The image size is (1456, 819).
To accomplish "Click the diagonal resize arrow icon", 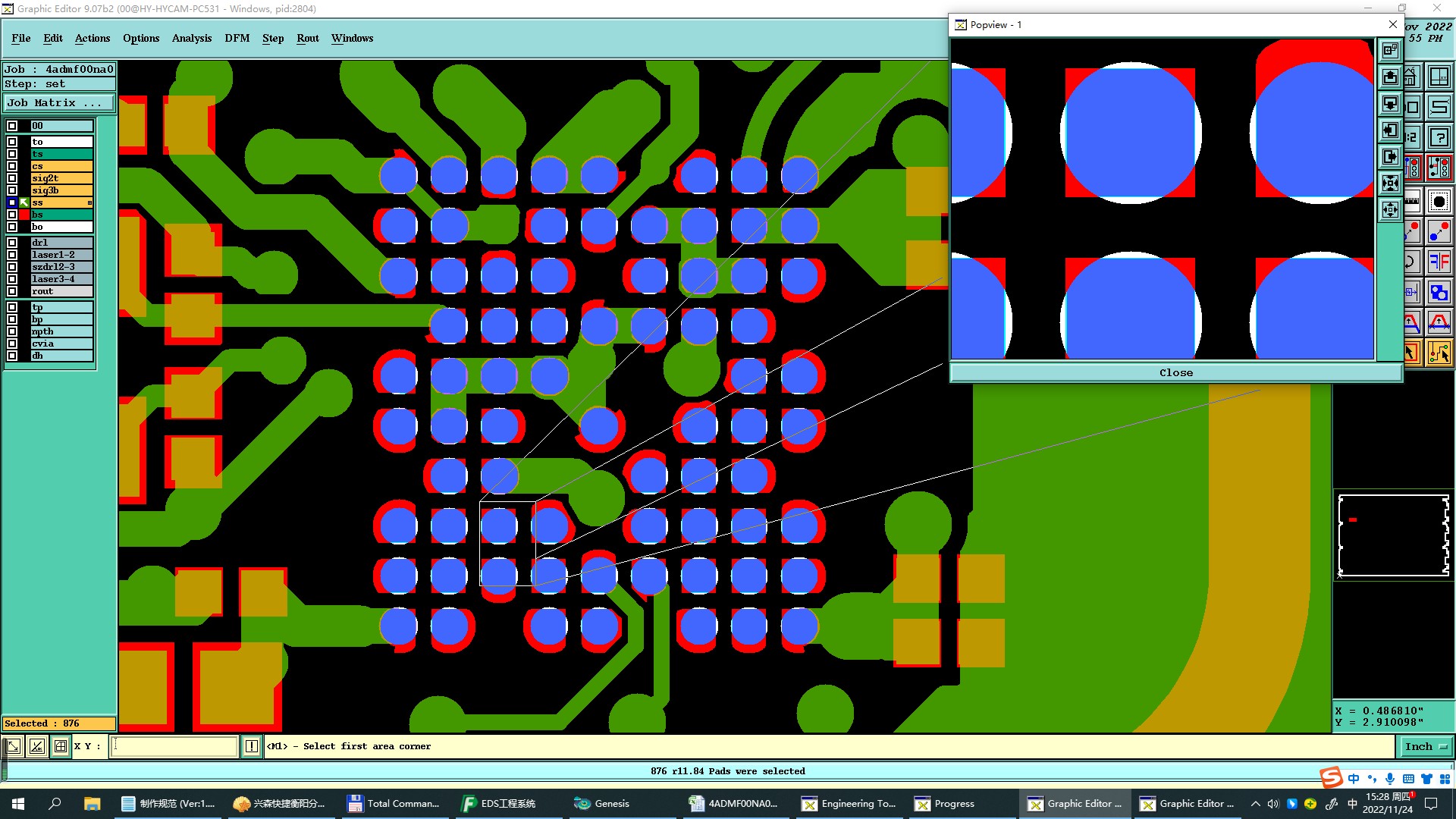I will click(x=13, y=747).
